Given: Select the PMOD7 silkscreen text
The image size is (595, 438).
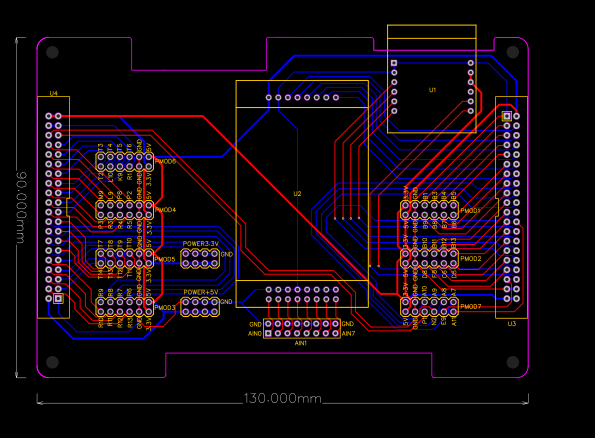Looking at the screenshot, I should [471, 306].
